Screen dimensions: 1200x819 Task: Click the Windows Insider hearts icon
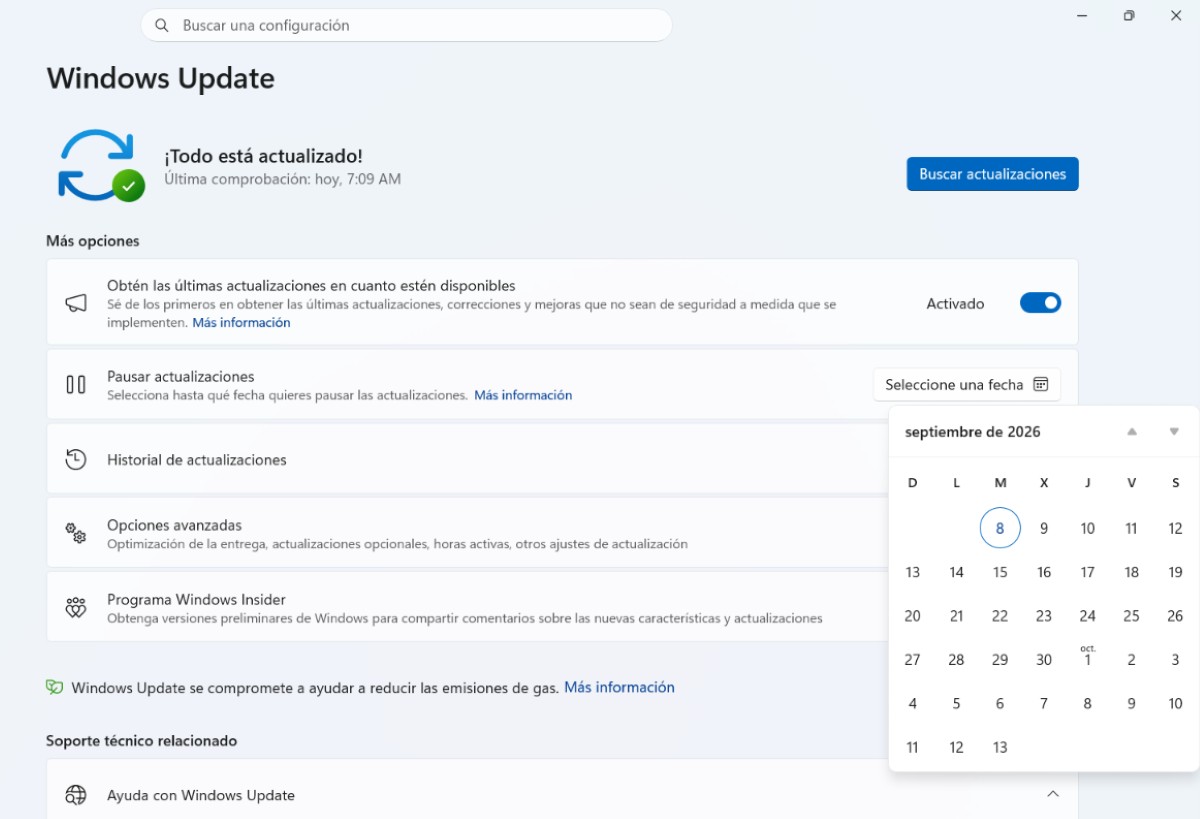[x=76, y=607]
